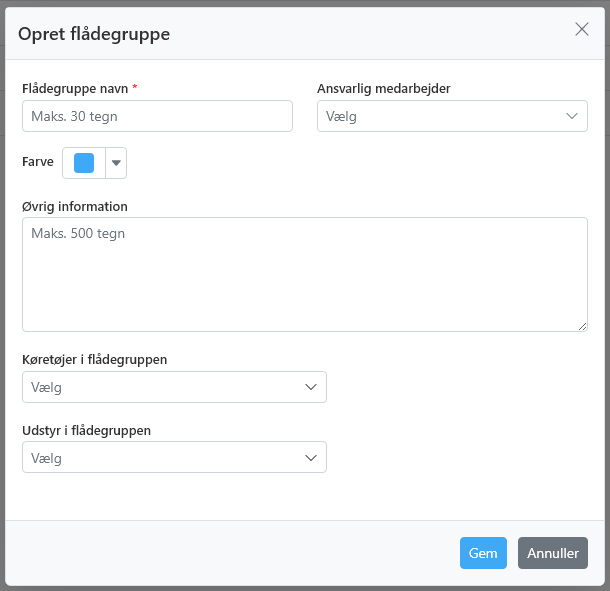Click the Øvrig information label

(x=75, y=206)
